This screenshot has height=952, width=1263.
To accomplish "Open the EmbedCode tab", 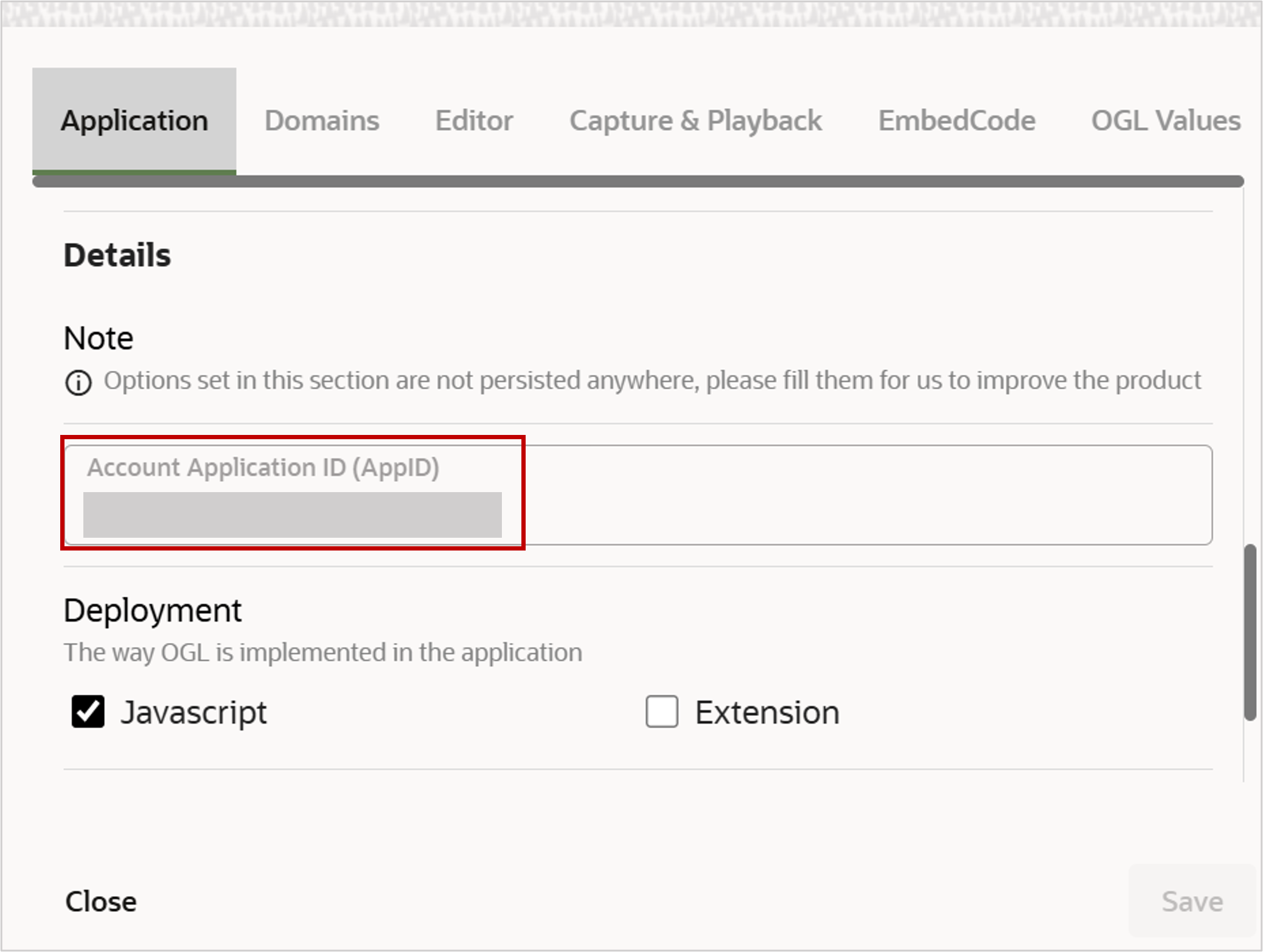I will (x=956, y=120).
